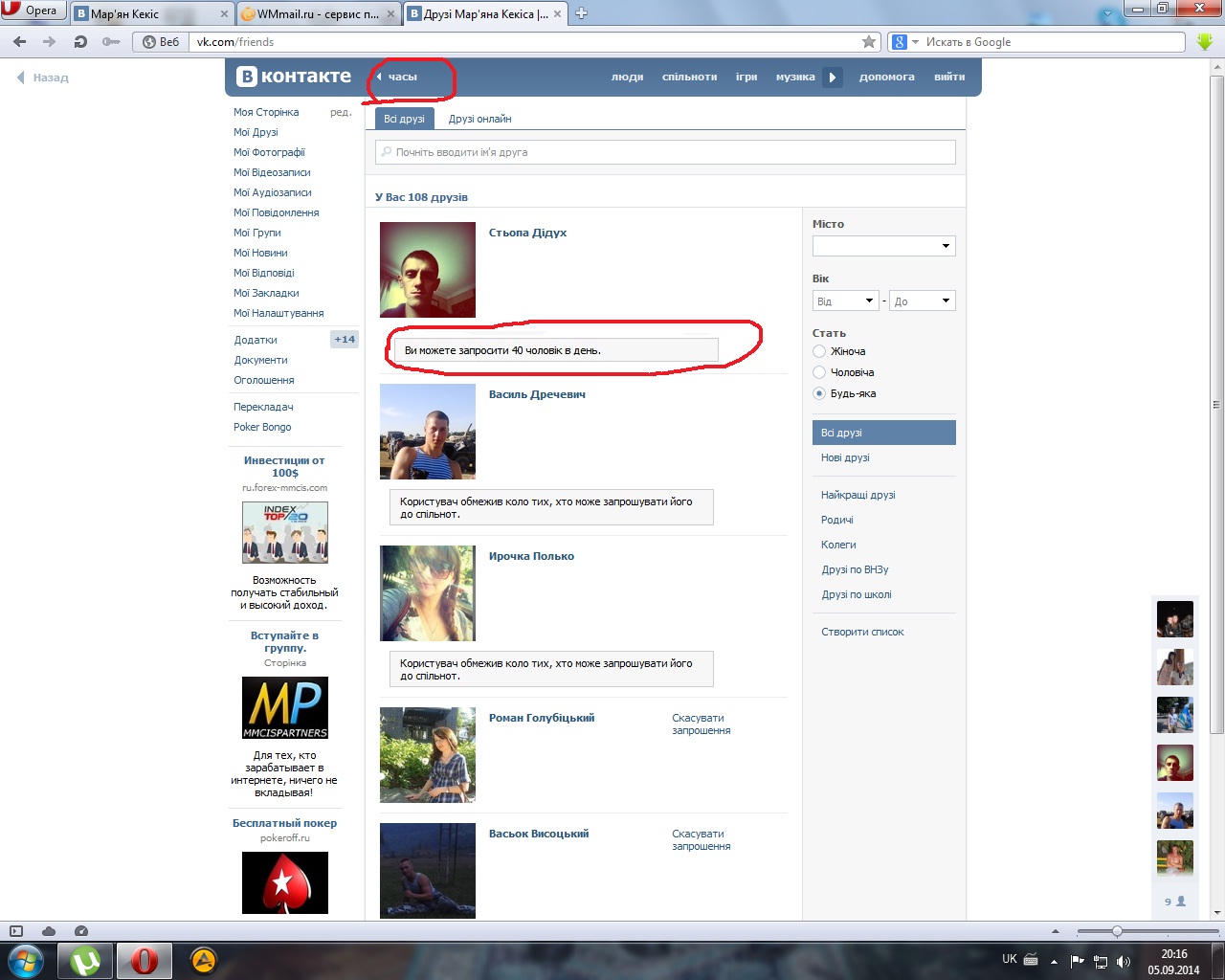This screenshot has height=980, width=1225.
Task: Open Ирочка Полько's photo thumbnail
Action: (428, 593)
